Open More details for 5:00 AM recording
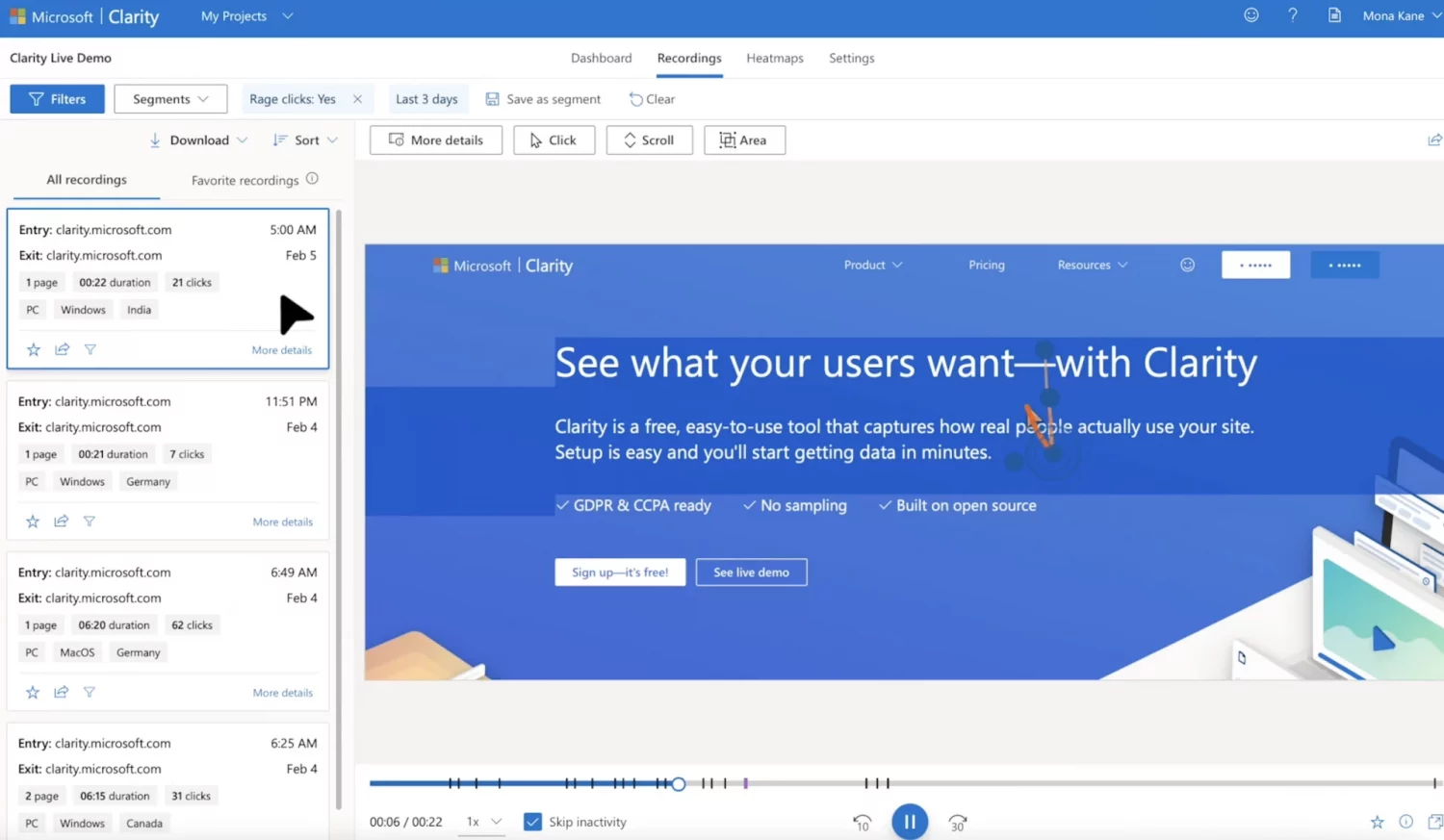Screen dimensions: 1444x840 coord(282,350)
